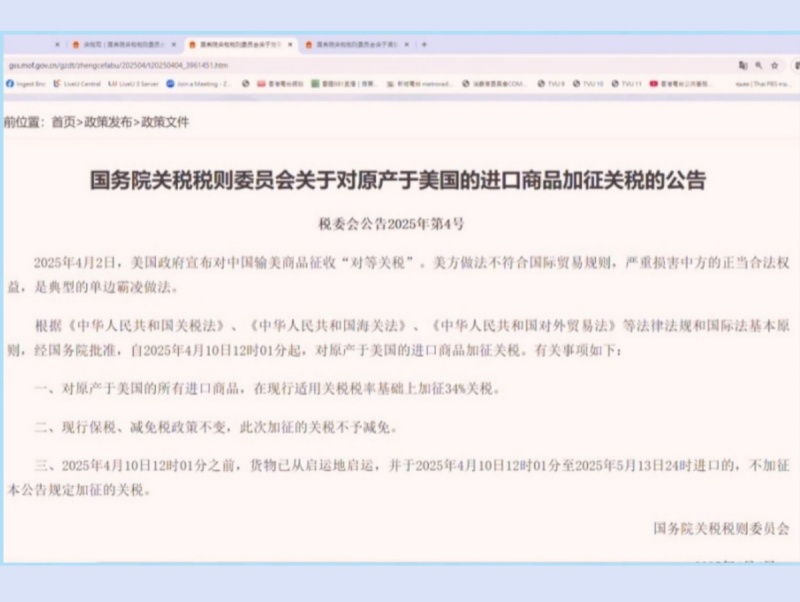Open the TVU 11 bookmark
Image resolution: width=800 pixels, height=602 pixels.
tap(627, 84)
